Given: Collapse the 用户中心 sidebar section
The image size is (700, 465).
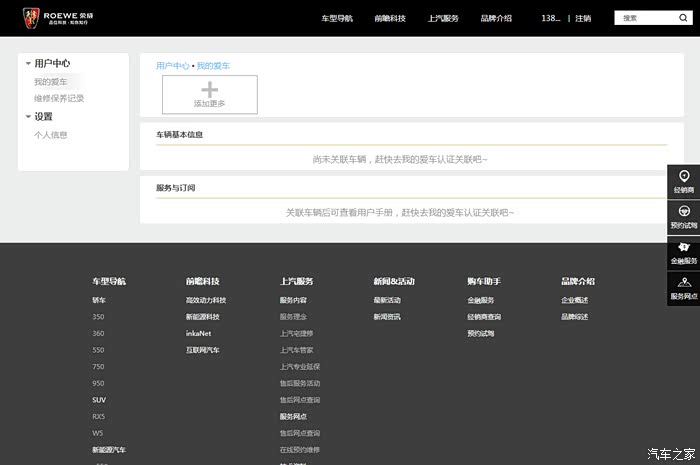Looking at the screenshot, I should click(27, 63).
